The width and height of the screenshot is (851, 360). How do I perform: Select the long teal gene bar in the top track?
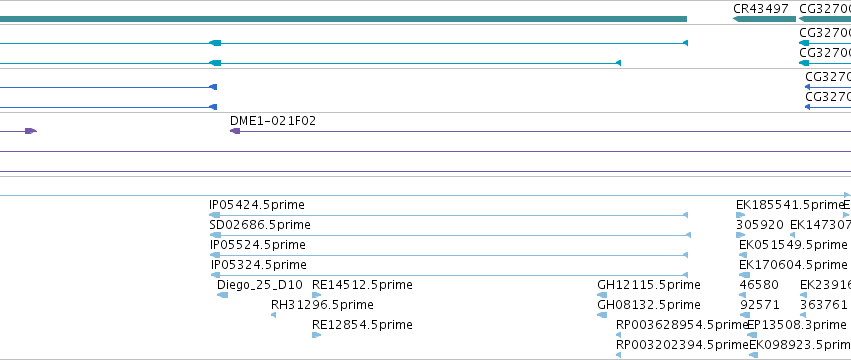click(343, 19)
